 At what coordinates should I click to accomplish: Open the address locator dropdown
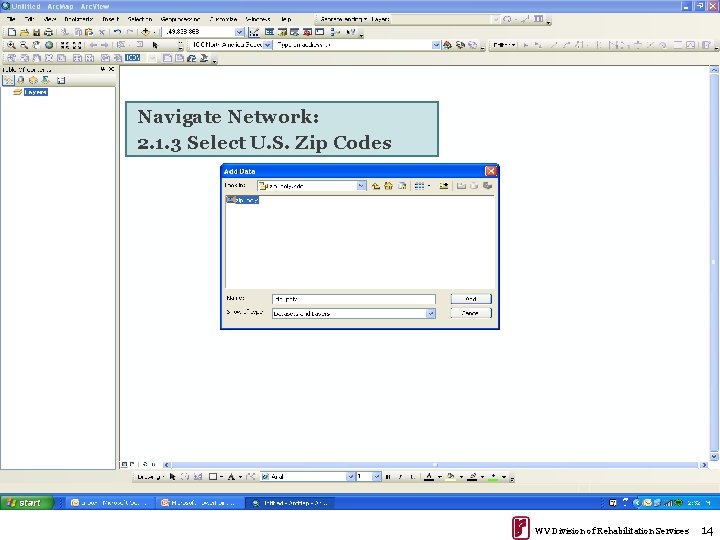(x=267, y=45)
